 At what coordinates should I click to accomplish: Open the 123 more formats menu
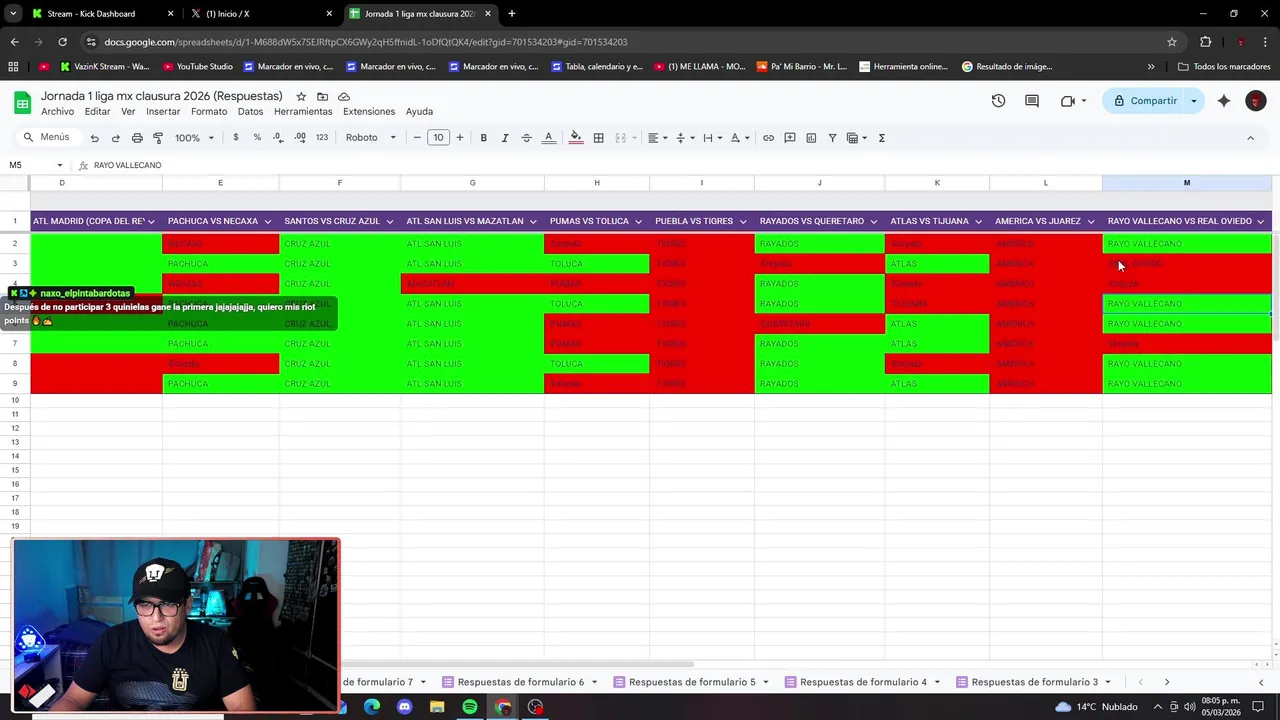[321, 138]
